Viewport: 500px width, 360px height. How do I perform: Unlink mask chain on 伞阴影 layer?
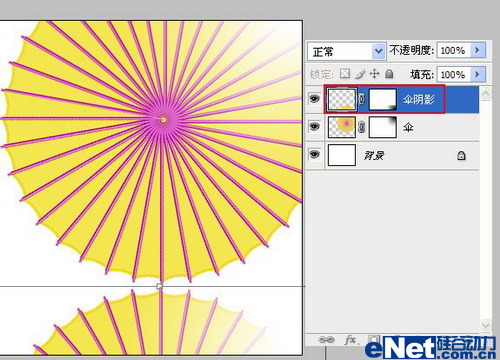point(362,99)
